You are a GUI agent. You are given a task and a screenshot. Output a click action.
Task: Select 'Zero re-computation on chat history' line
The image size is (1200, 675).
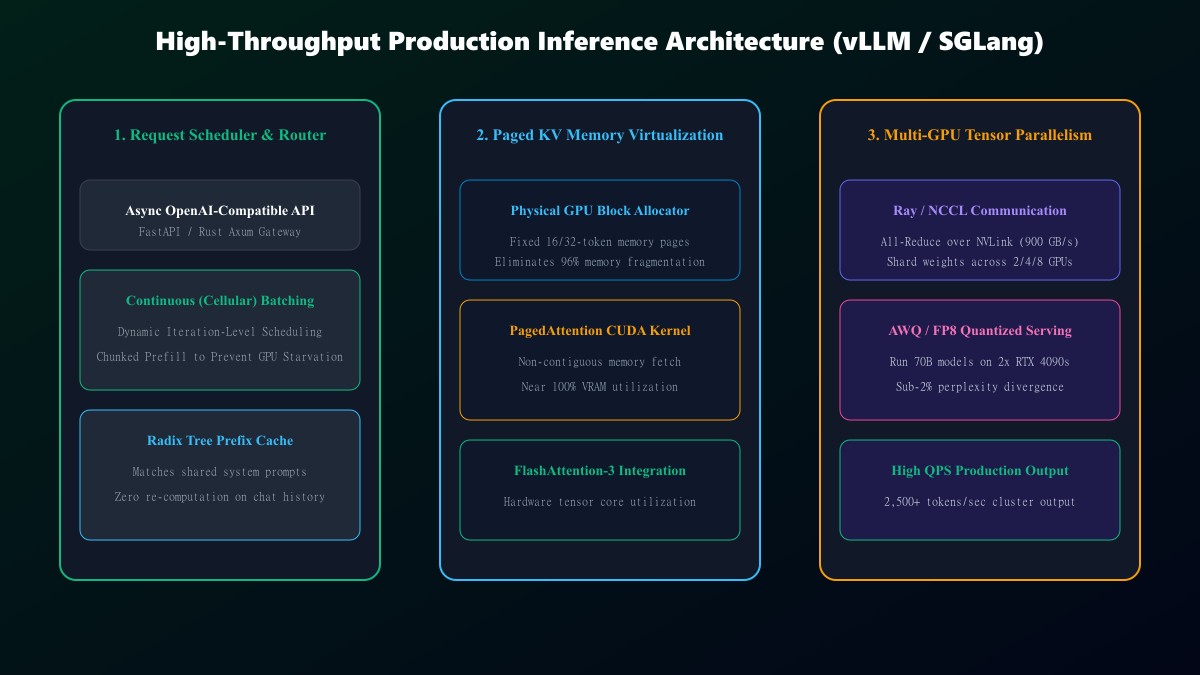point(220,497)
